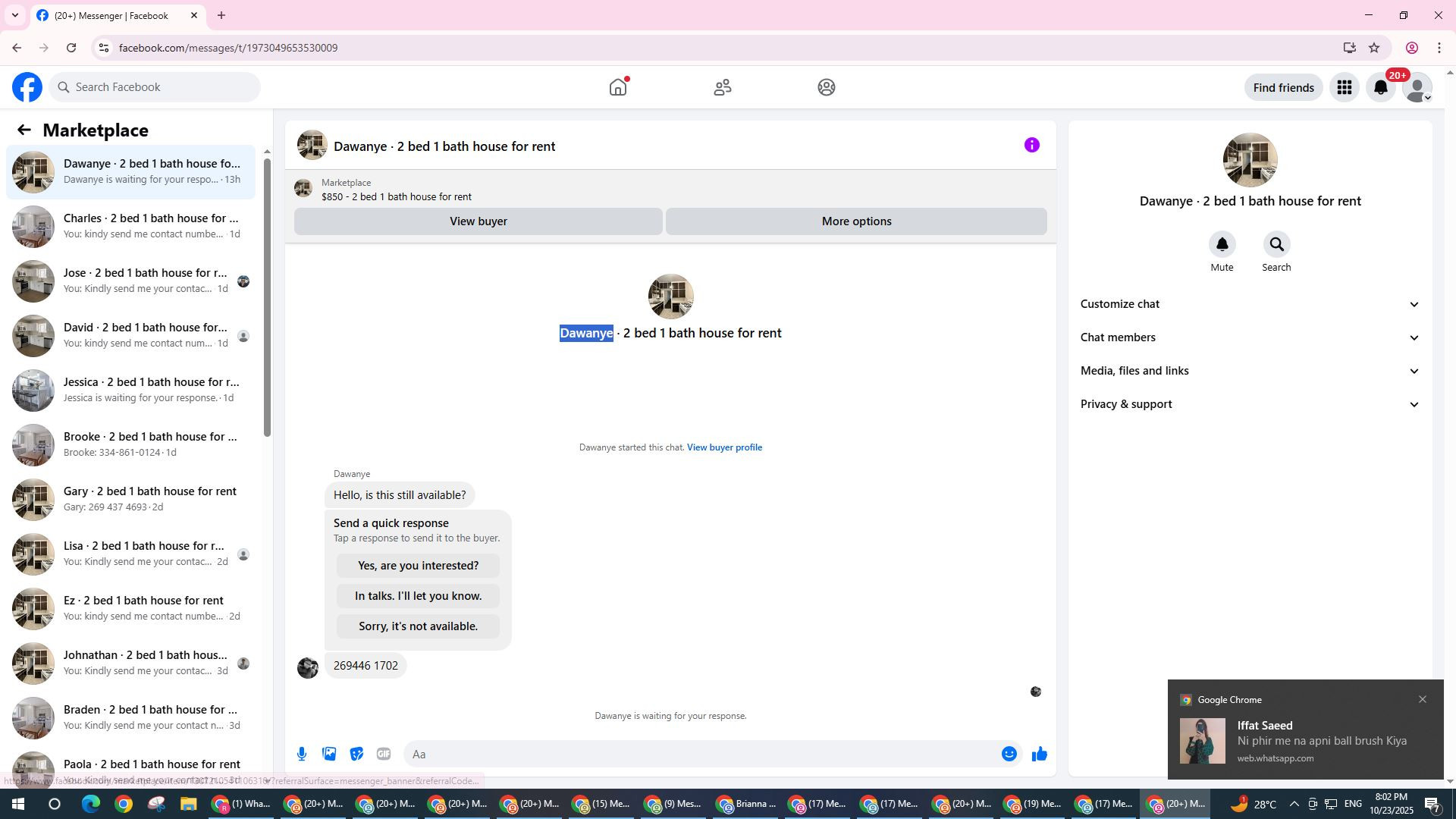
Task: Expand the Privacy & support section
Action: (1249, 404)
